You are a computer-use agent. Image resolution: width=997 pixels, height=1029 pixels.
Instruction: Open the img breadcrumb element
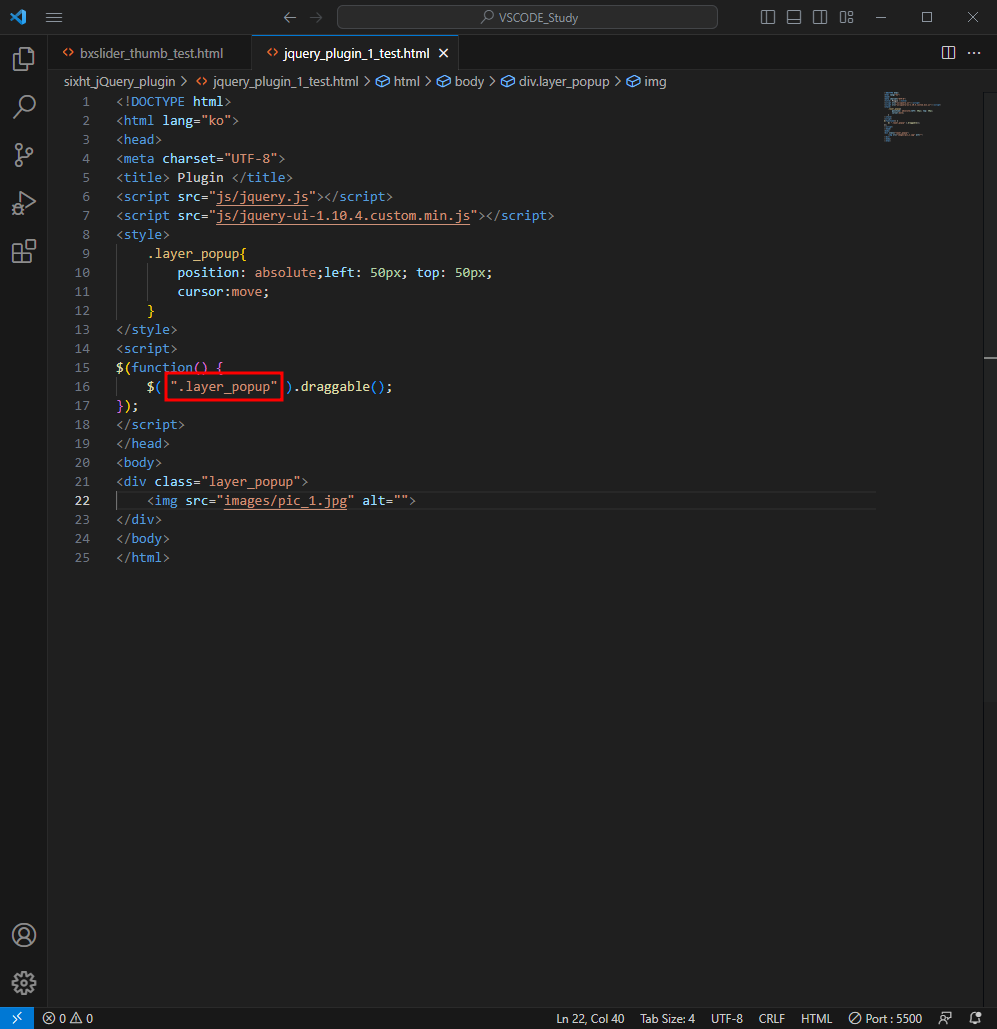pos(647,81)
